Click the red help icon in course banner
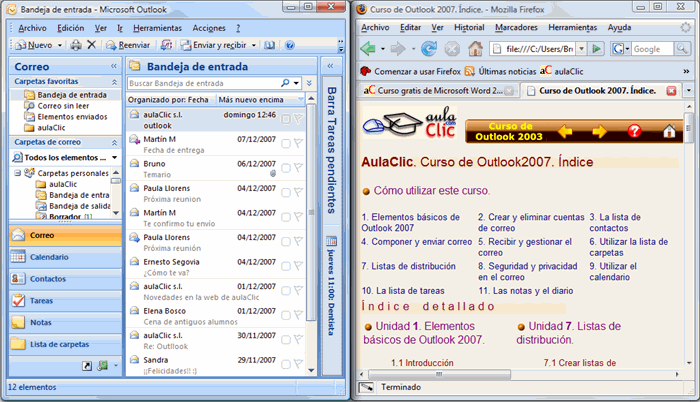Image resolution: width=700 pixels, height=402 pixels. pyautogui.click(x=634, y=131)
